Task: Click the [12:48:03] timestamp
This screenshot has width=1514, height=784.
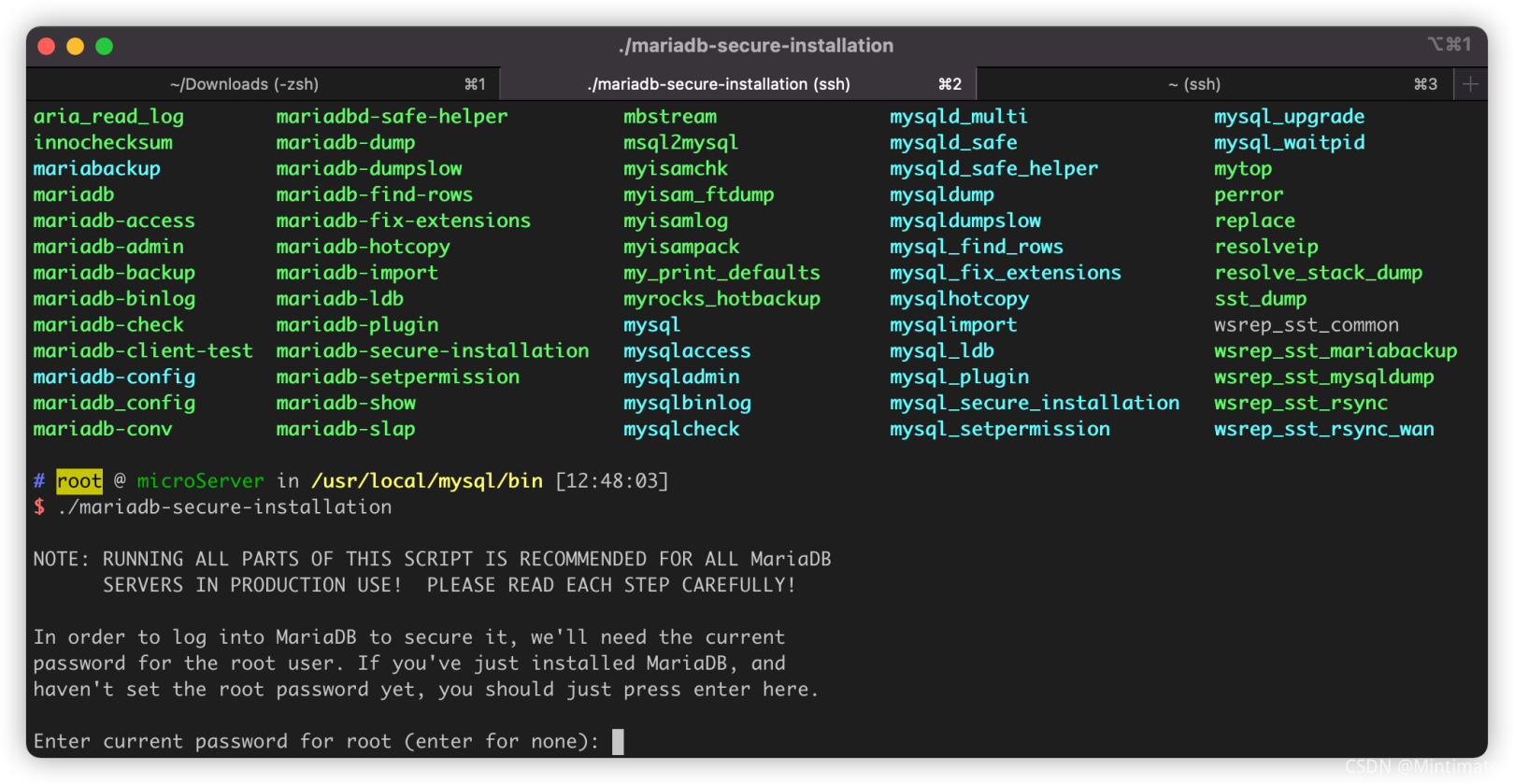Action: point(612,481)
